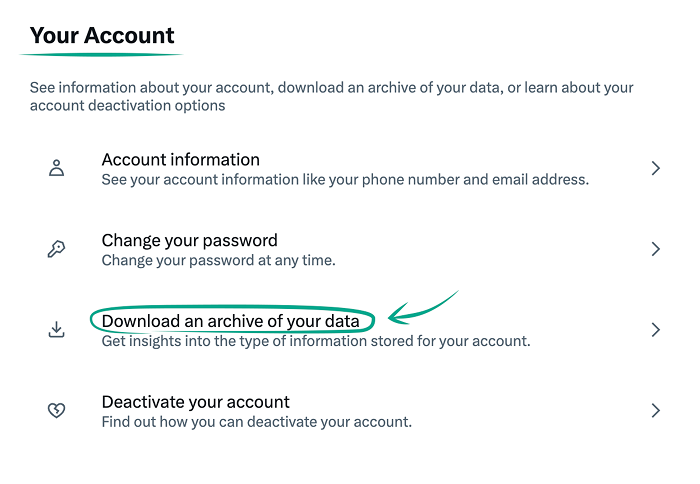Screen dimensions: 700x484
Task: Click the Your Account heading
Action: click(x=102, y=36)
